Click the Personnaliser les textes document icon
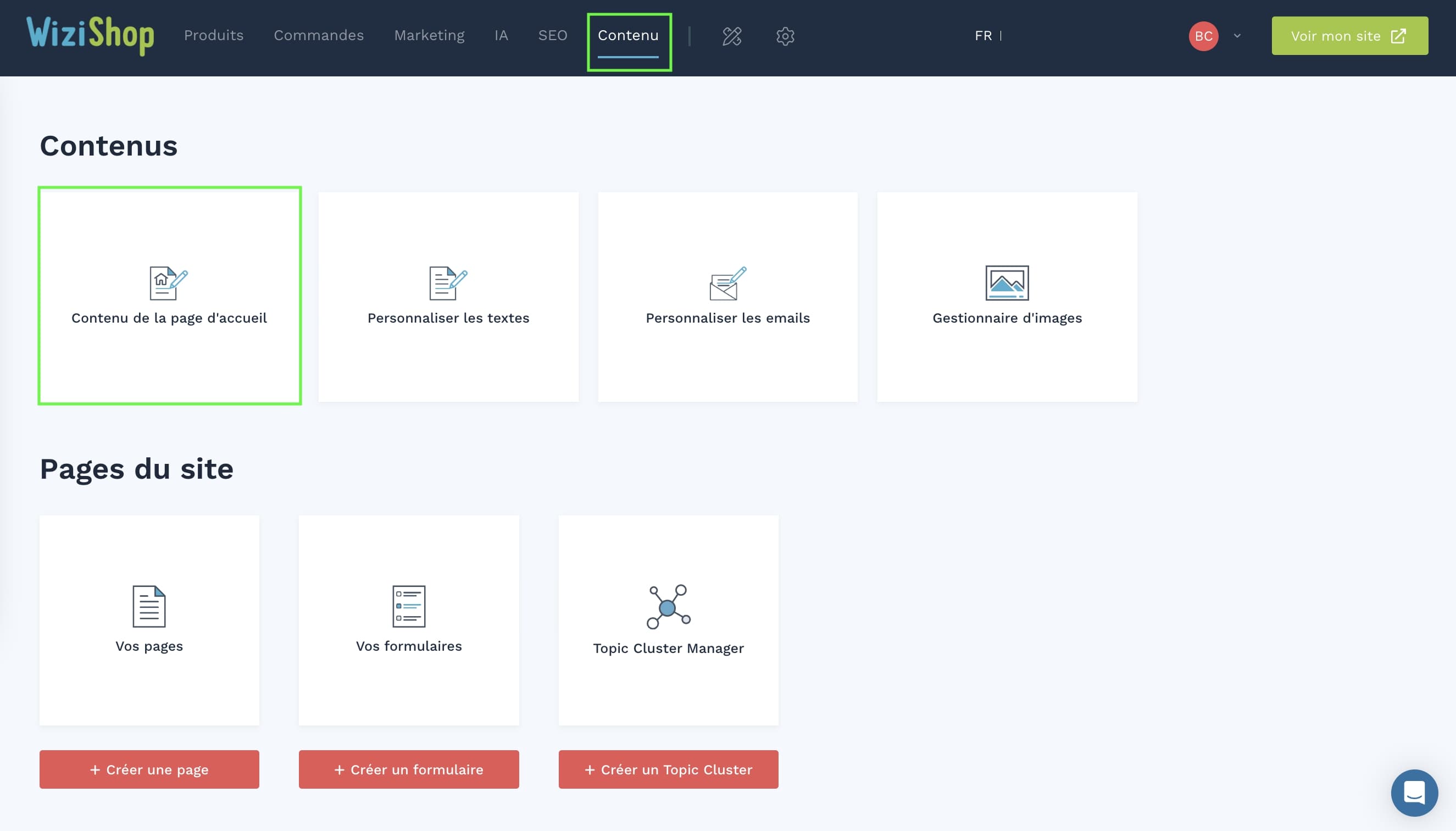 [448, 283]
